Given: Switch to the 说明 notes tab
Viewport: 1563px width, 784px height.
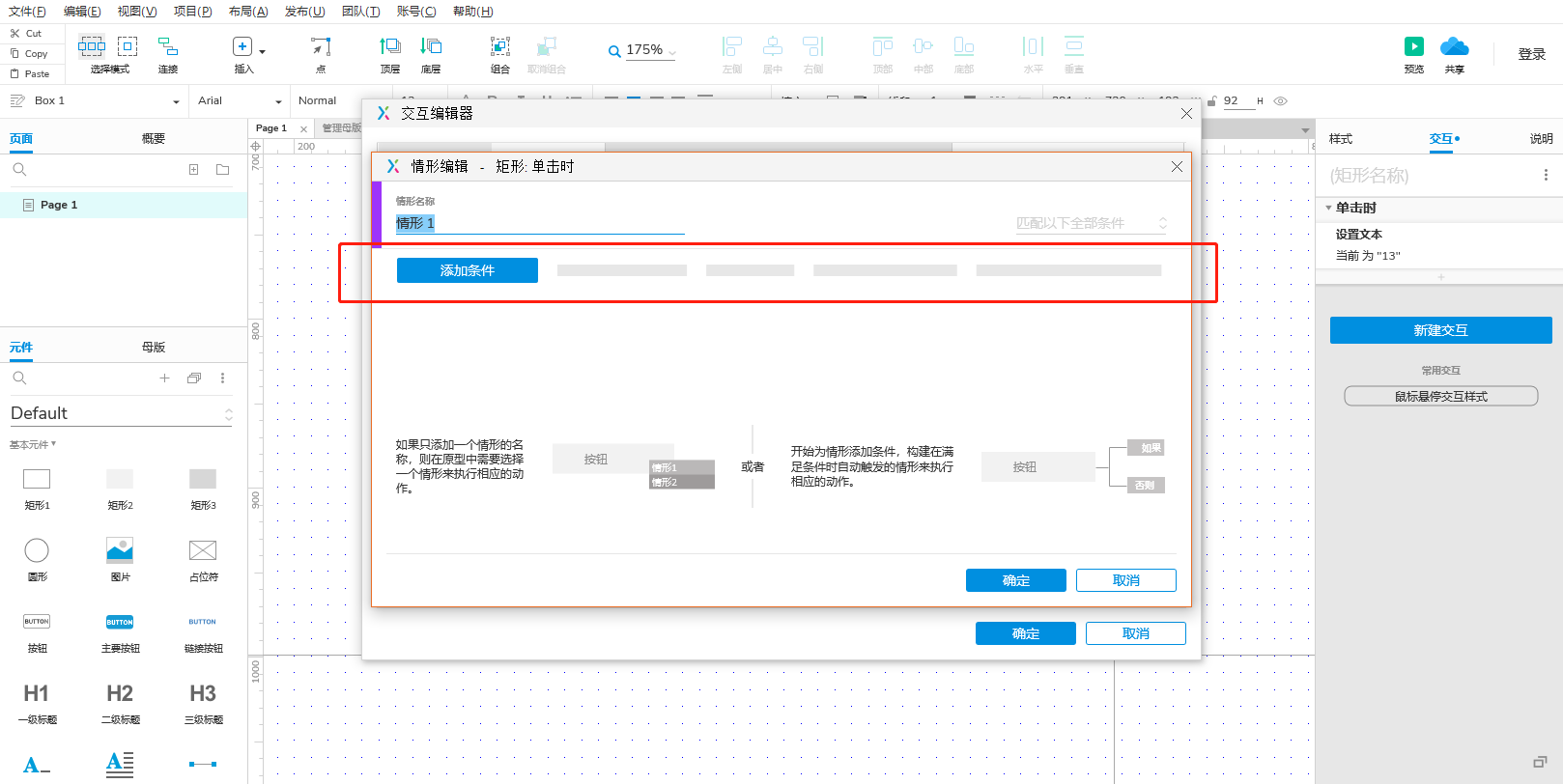Looking at the screenshot, I should [1542, 139].
